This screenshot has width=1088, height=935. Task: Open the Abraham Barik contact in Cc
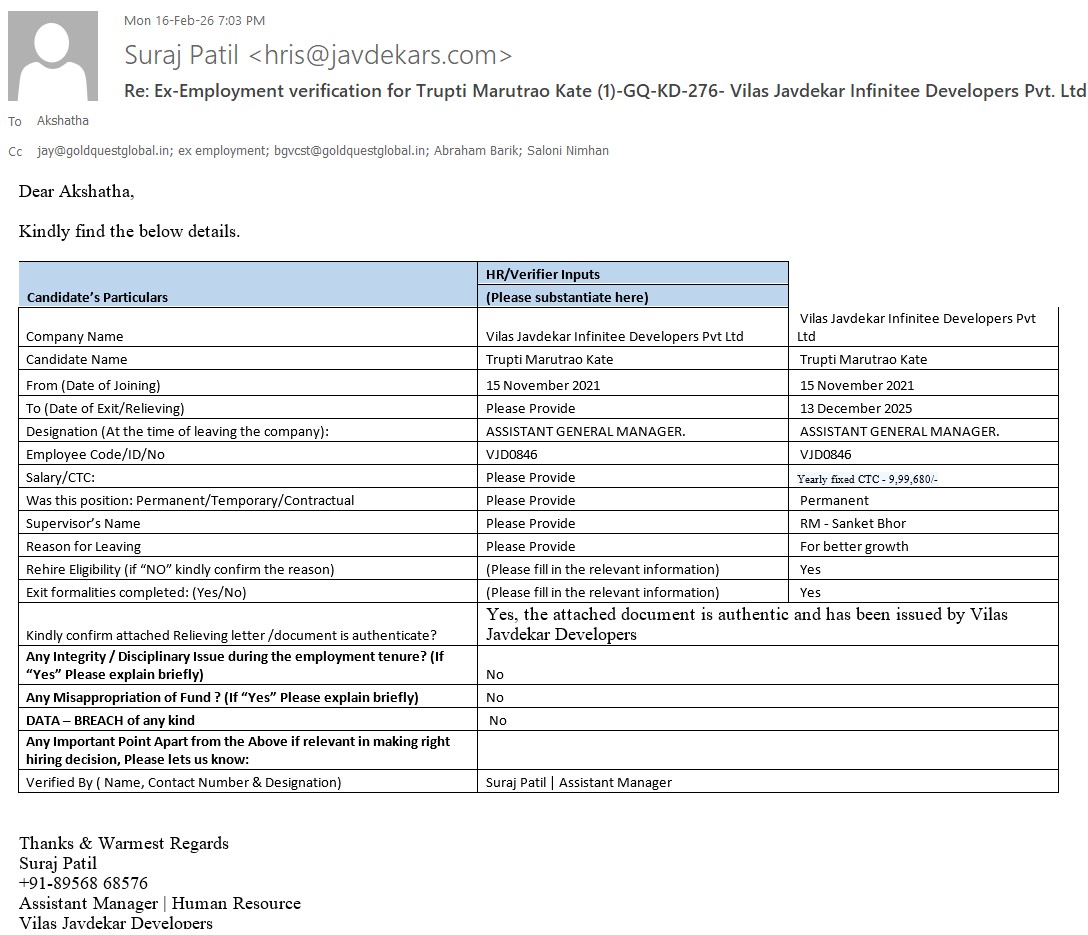tap(468, 151)
